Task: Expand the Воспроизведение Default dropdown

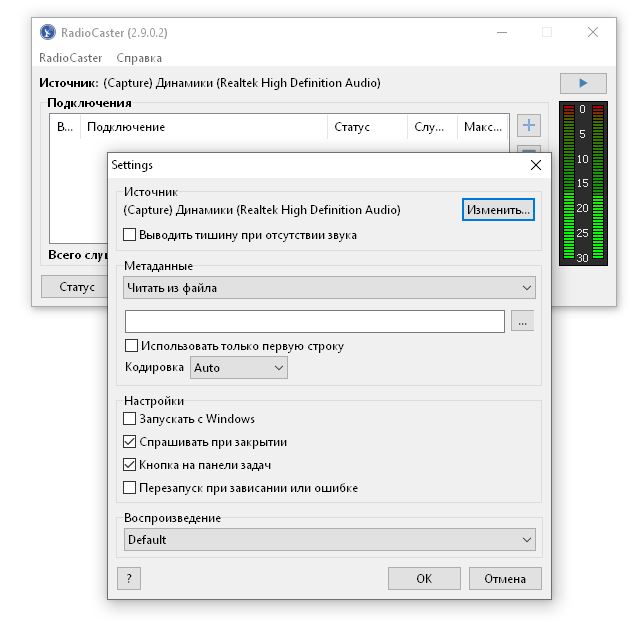Action: click(x=330, y=539)
